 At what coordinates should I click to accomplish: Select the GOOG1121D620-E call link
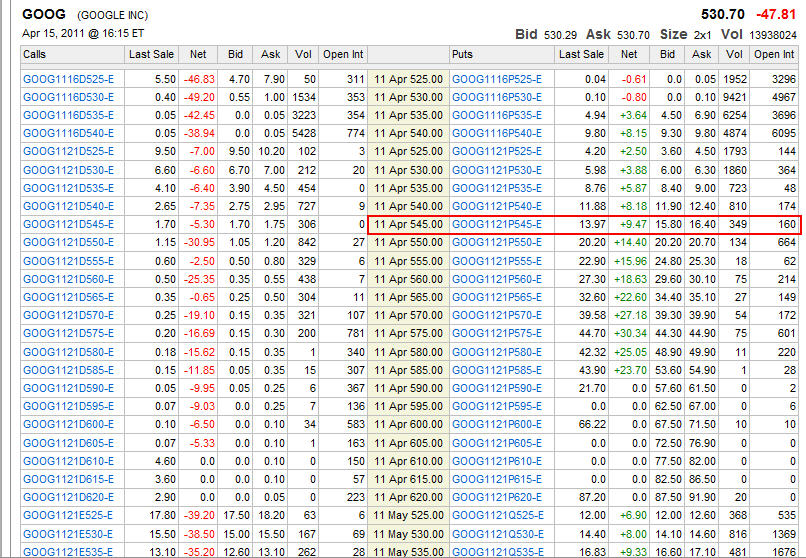[x=68, y=497]
